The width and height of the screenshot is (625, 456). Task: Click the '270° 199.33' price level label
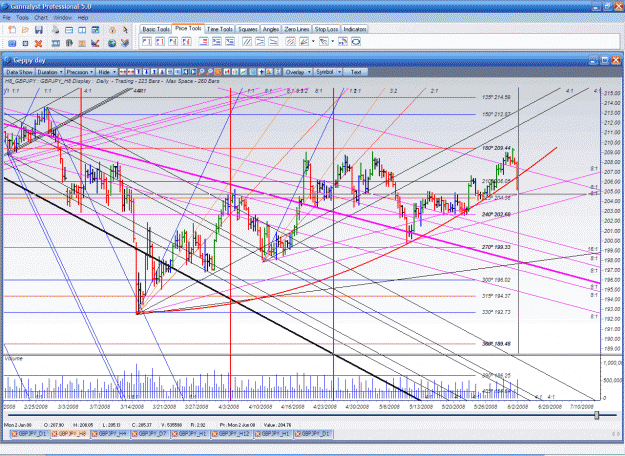click(496, 247)
